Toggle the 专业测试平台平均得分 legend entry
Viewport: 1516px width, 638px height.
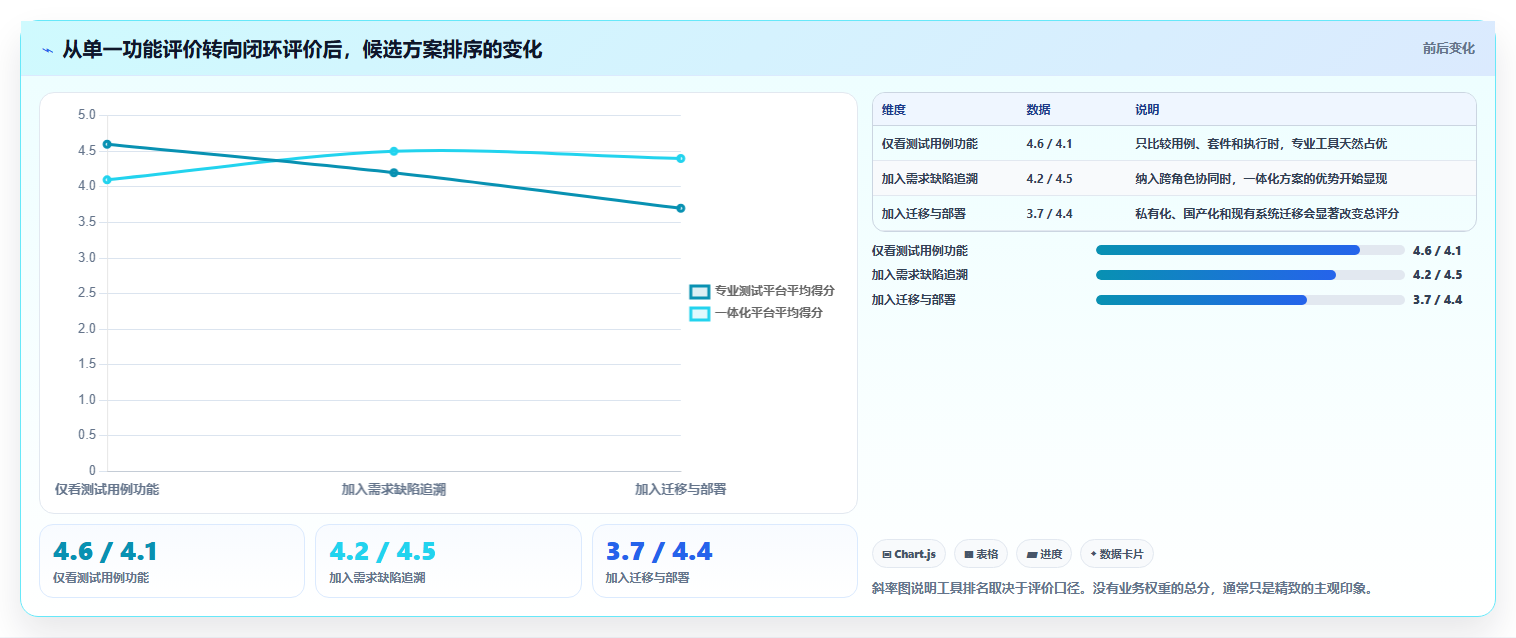point(762,291)
